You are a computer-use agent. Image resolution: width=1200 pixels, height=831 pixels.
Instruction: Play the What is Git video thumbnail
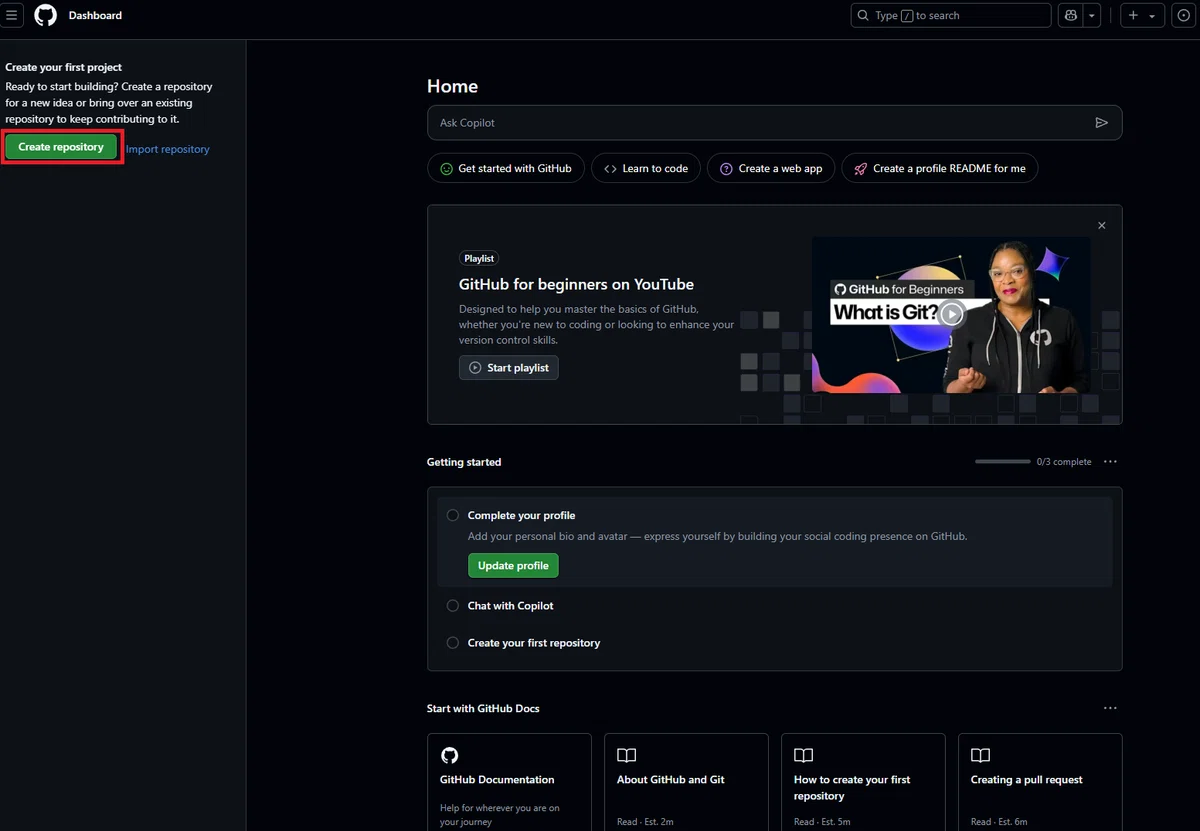pyautogui.click(x=952, y=314)
